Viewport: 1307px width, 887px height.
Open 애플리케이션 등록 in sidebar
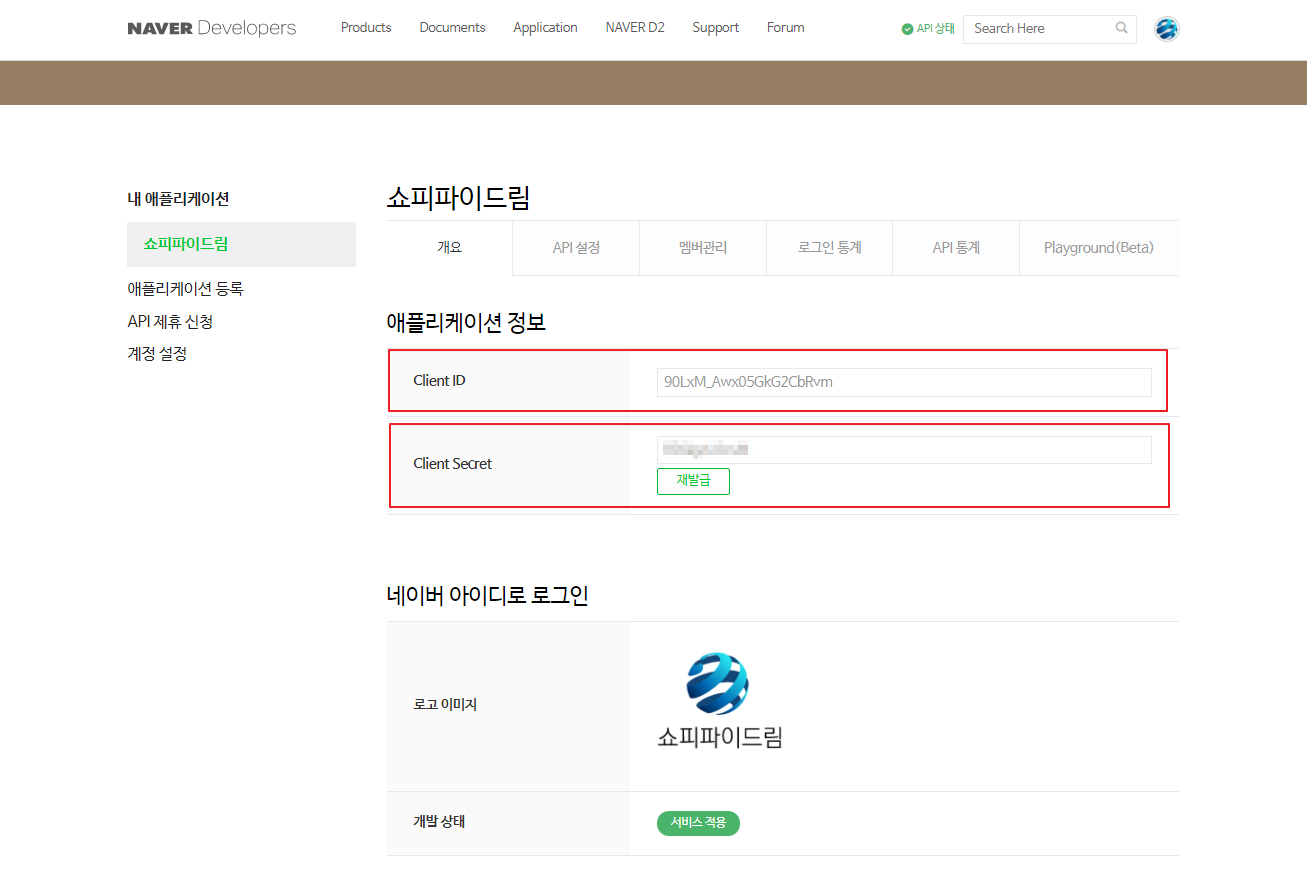185,289
